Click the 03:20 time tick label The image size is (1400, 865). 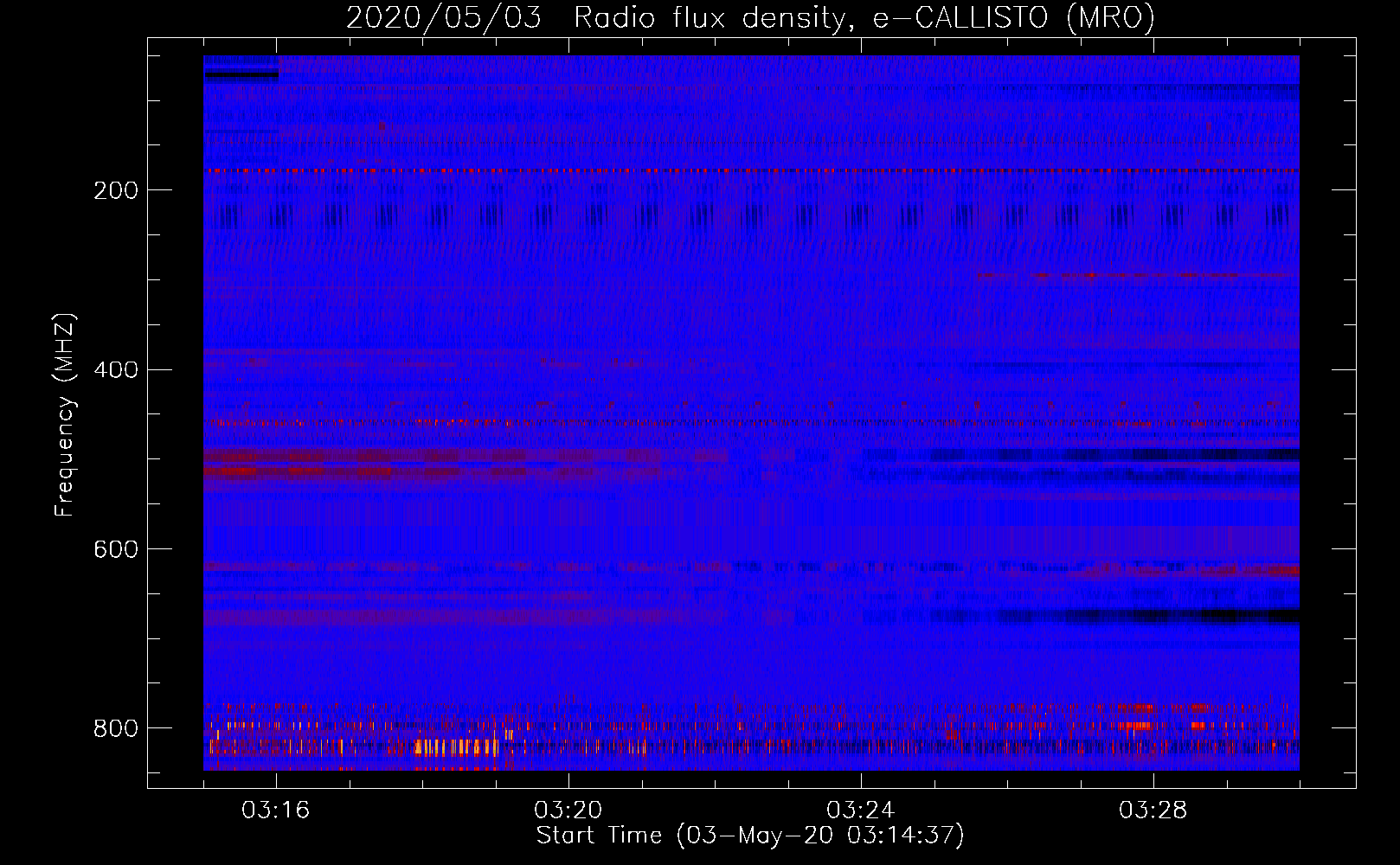(568, 810)
